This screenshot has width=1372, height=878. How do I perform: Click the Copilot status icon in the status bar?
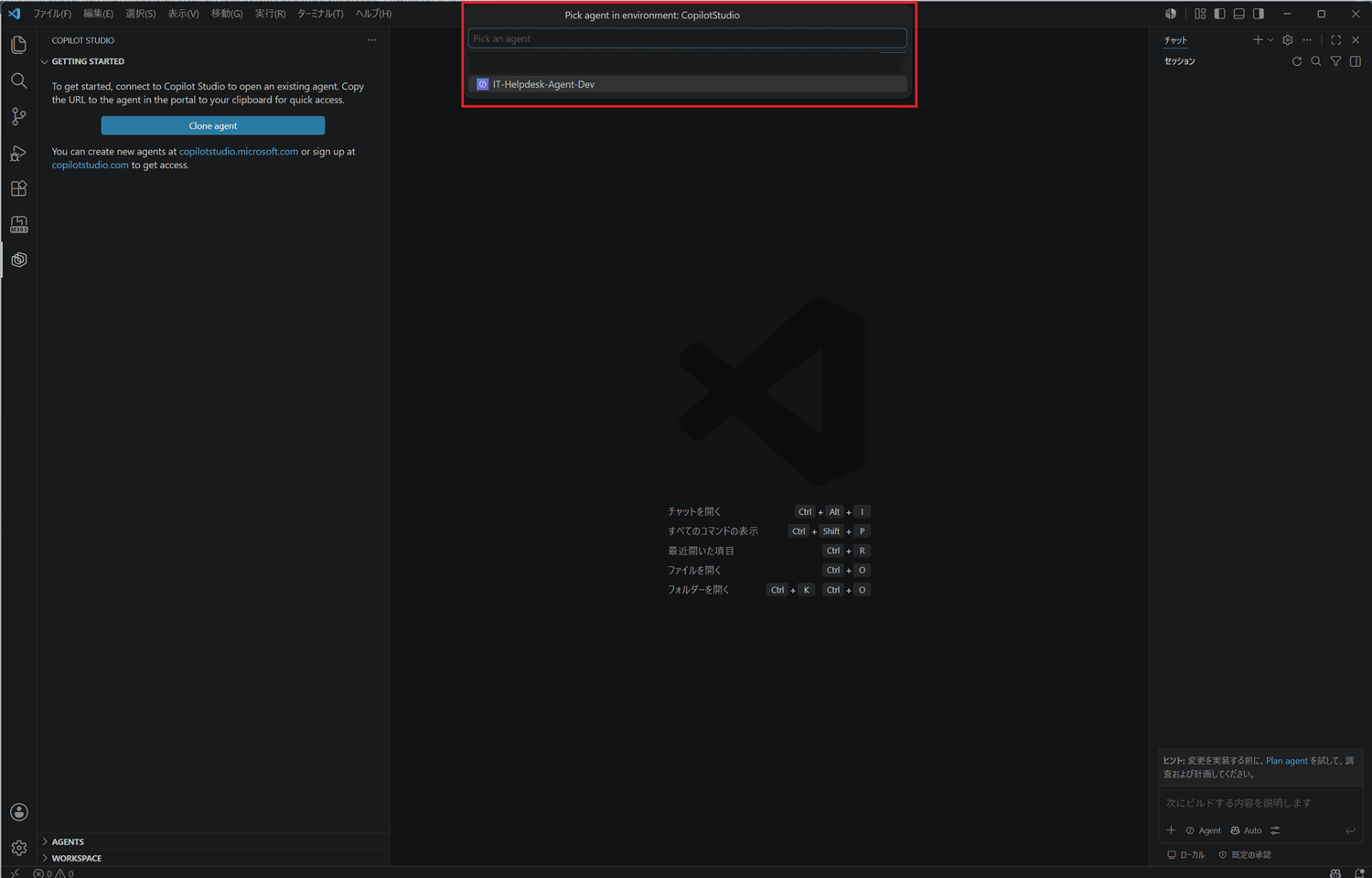(1335, 873)
